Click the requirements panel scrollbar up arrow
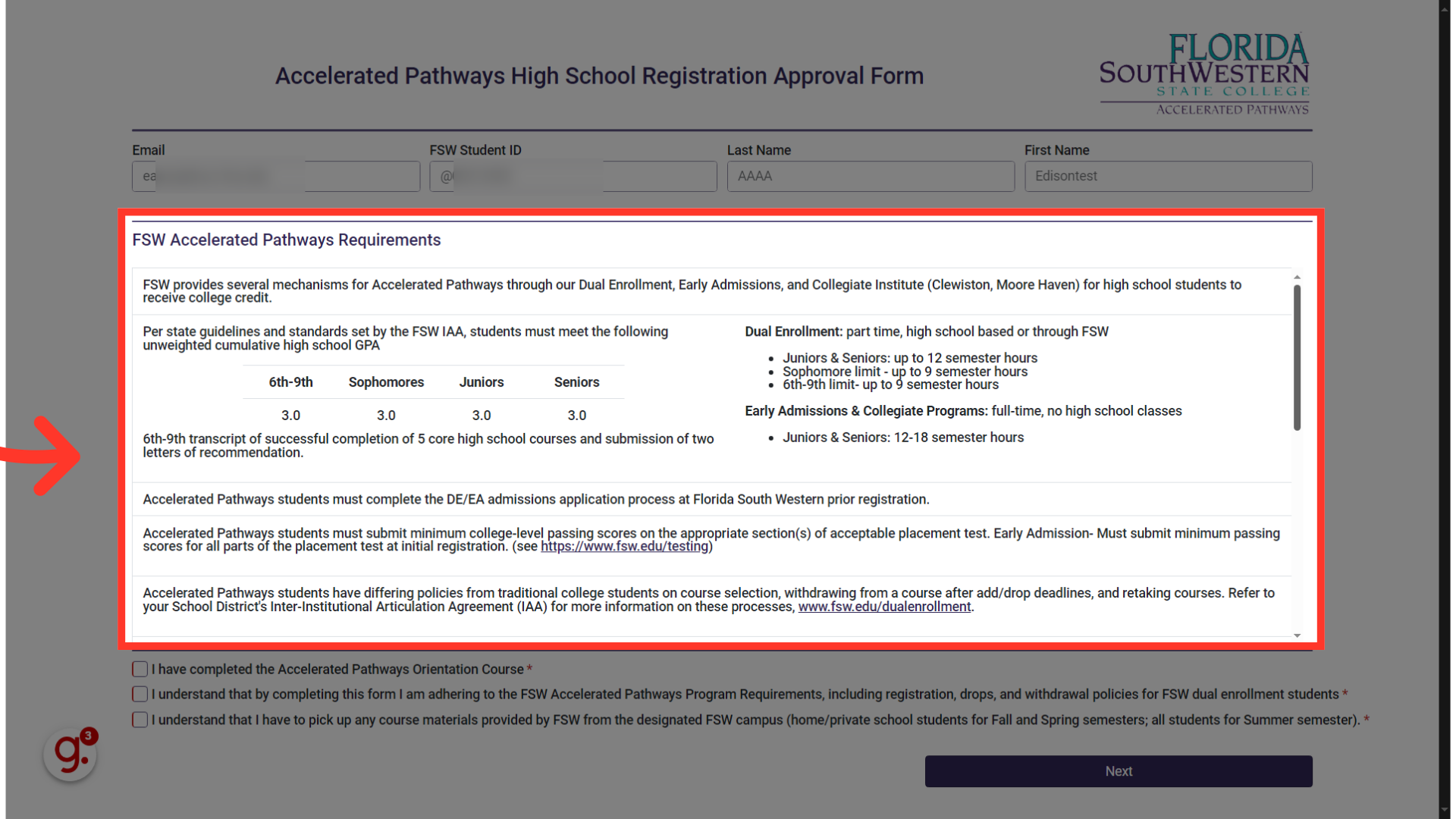 click(1298, 277)
